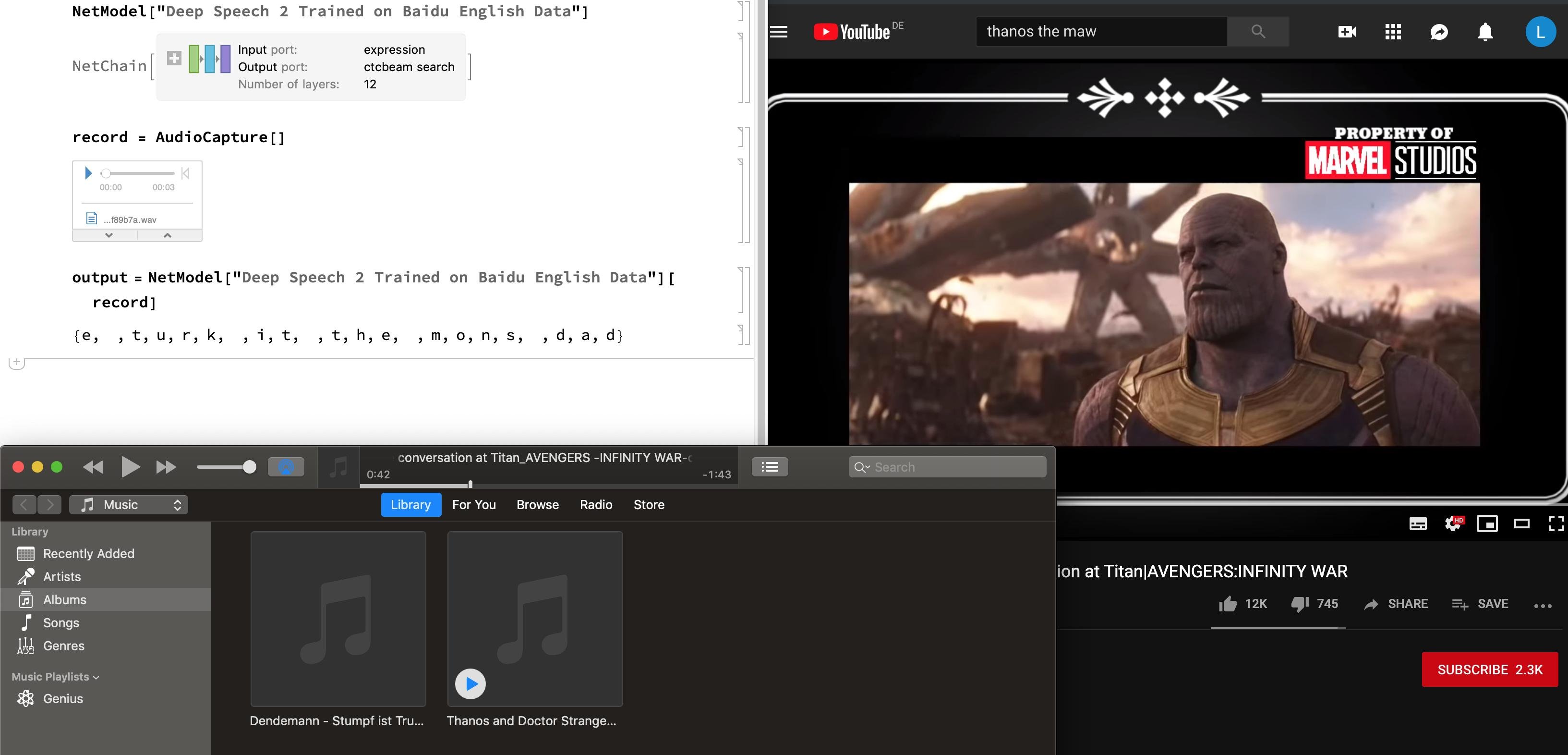Switch to the For You tab
The height and width of the screenshot is (755, 1568).
474,505
